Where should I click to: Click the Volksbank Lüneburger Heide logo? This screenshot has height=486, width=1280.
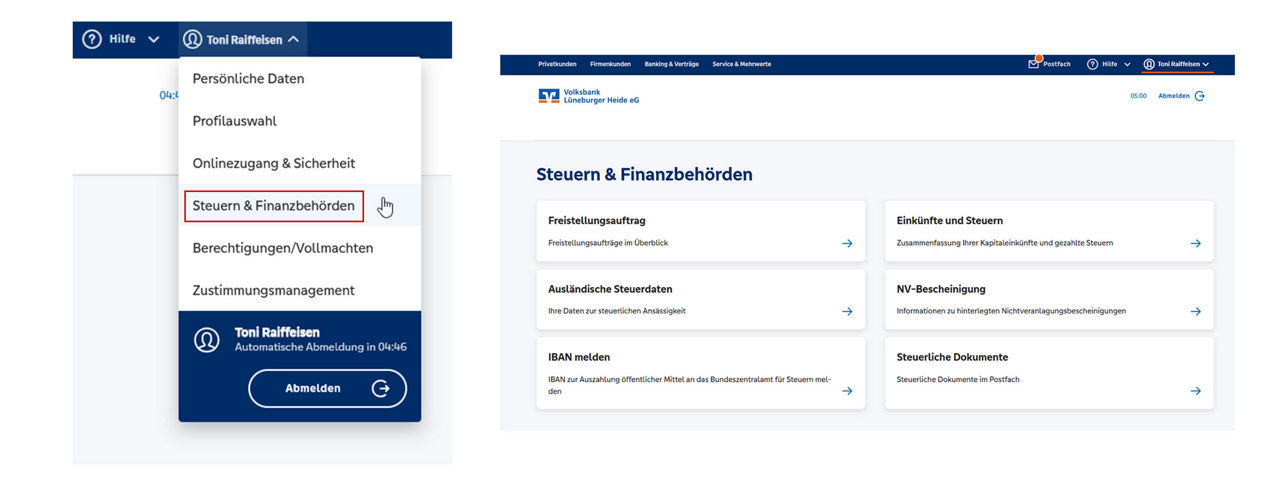pos(589,96)
